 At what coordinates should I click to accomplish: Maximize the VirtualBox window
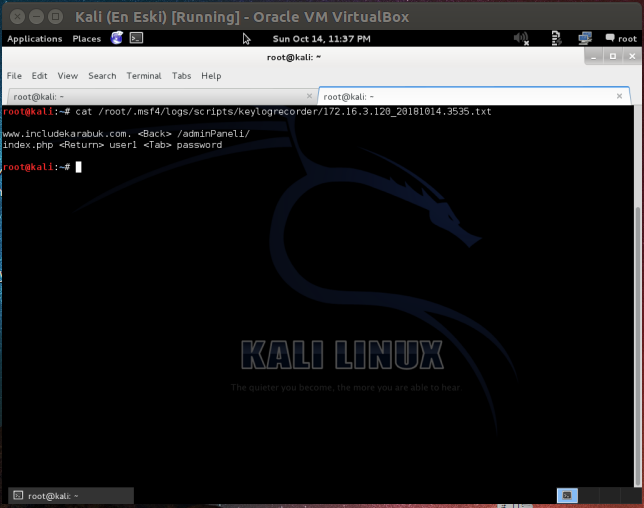(x=55, y=17)
